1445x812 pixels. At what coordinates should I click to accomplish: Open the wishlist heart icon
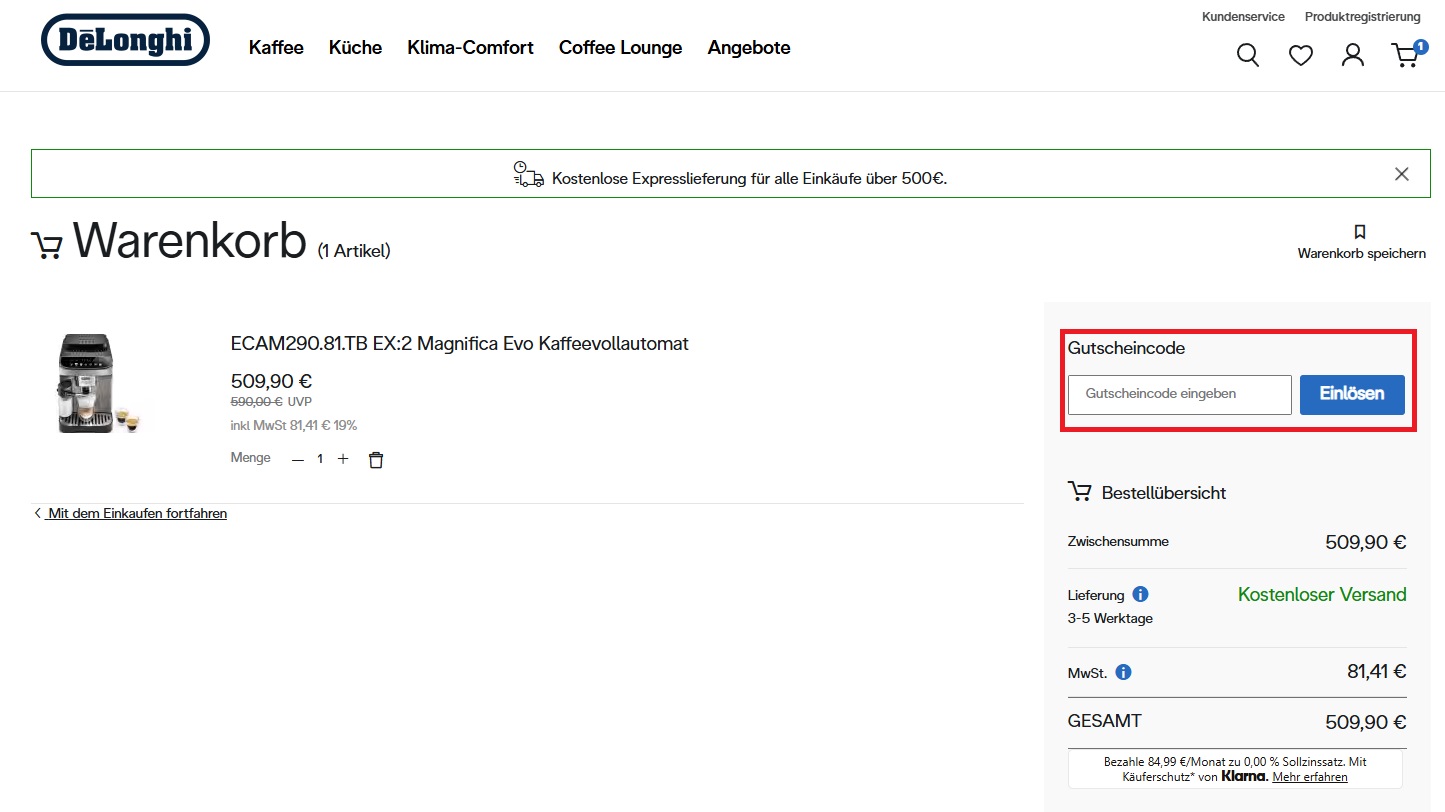point(1301,56)
